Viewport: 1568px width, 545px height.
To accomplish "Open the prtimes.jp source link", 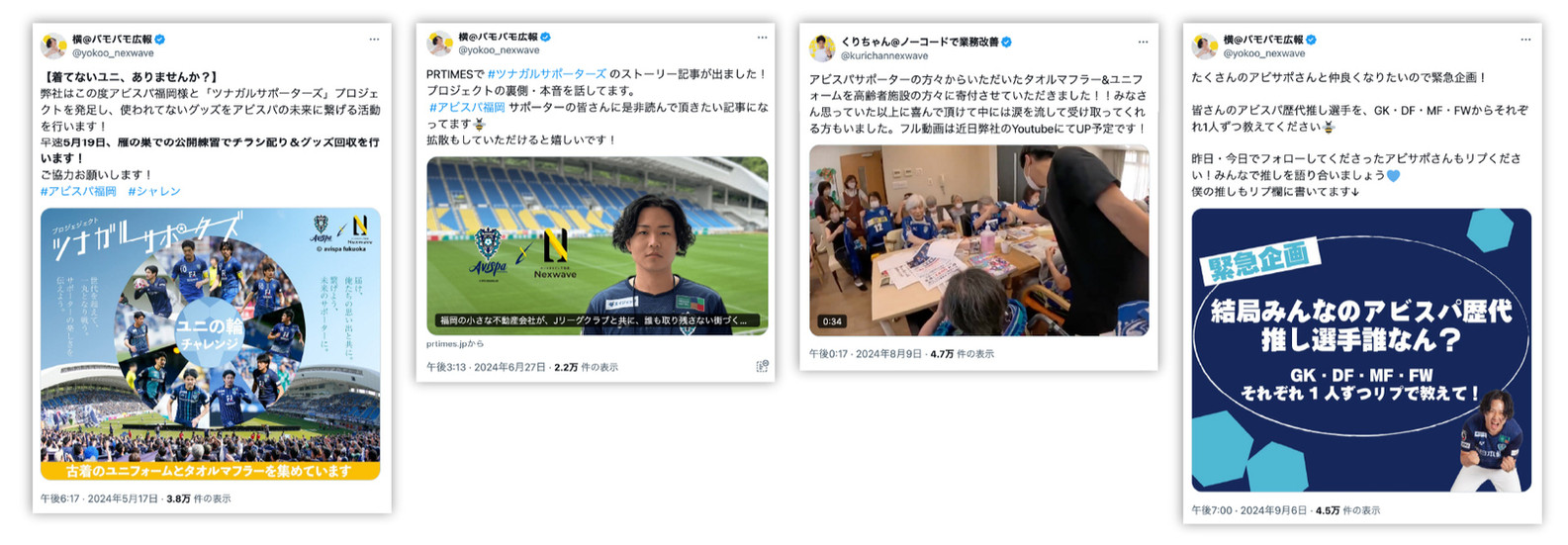I will (x=455, y=343).
